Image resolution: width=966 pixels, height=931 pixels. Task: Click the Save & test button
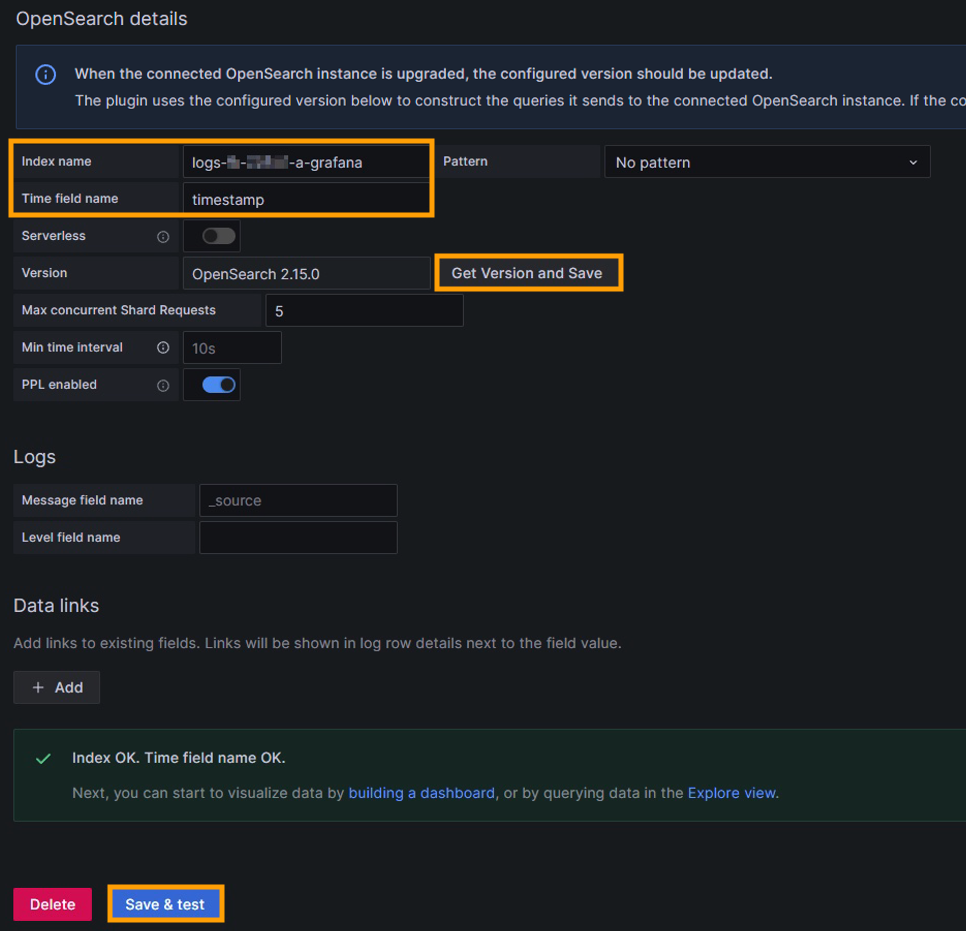click(165, 904)
